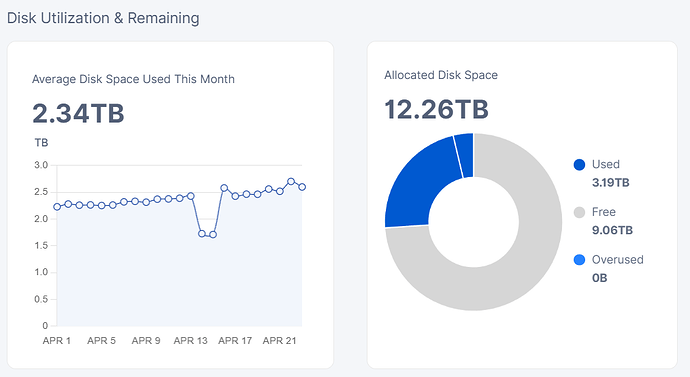This screenshot has width=690, height=377.
Task: Click the 0B overused value
Action: tap(599, 278)
